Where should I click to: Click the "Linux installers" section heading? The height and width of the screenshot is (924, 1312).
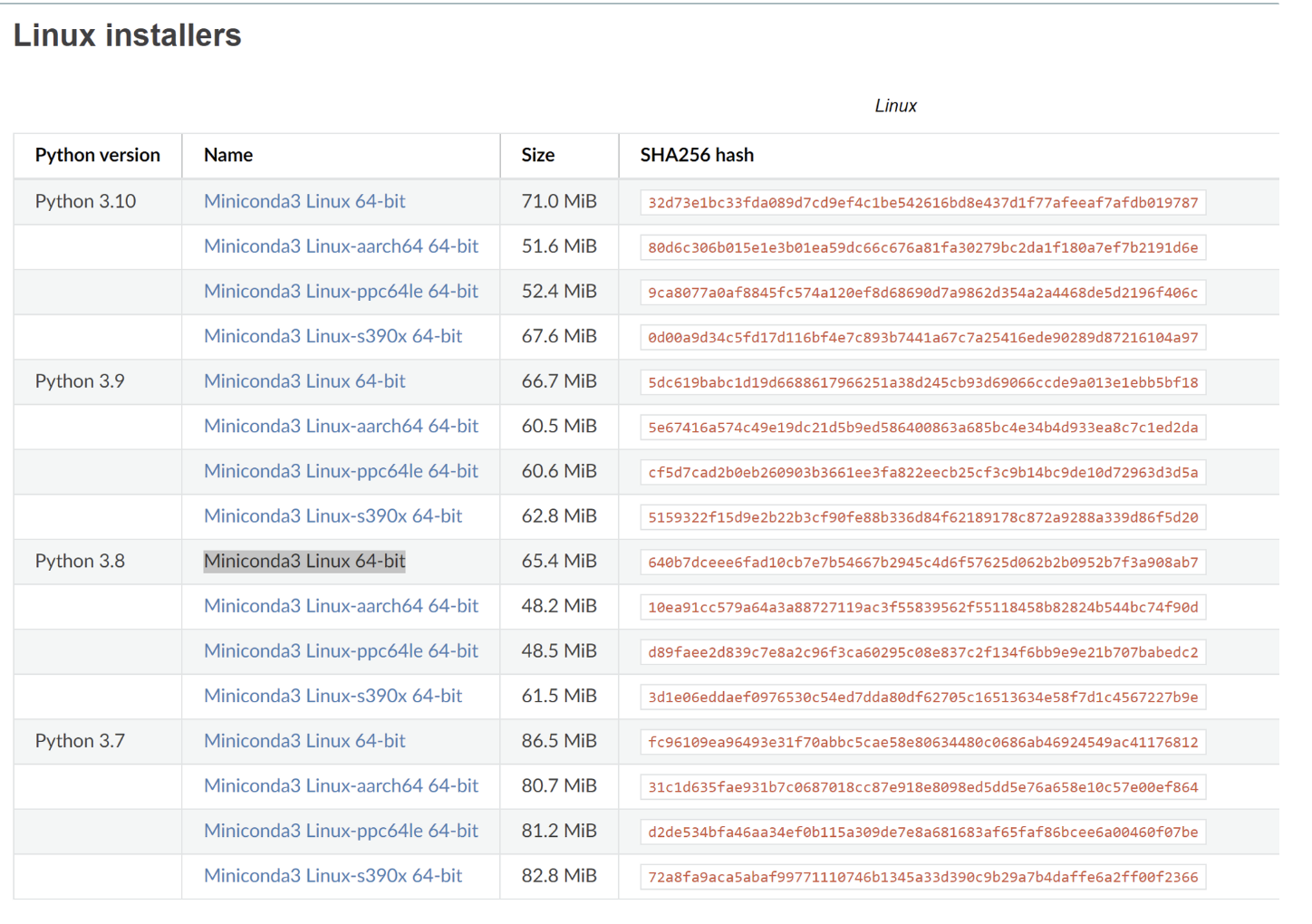tap(128, 35)
